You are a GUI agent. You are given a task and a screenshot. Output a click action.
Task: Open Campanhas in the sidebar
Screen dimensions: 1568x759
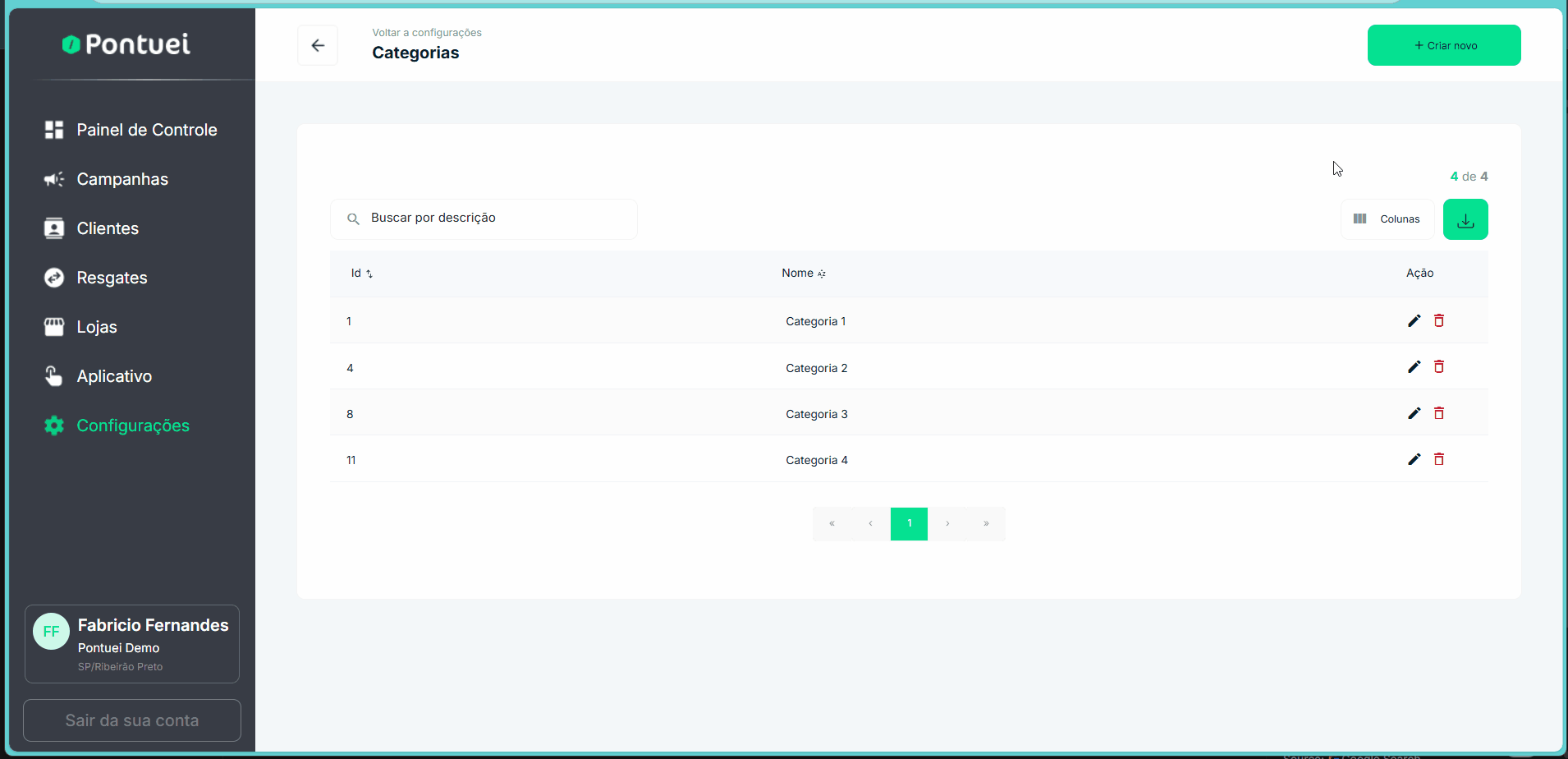[122, 179]
